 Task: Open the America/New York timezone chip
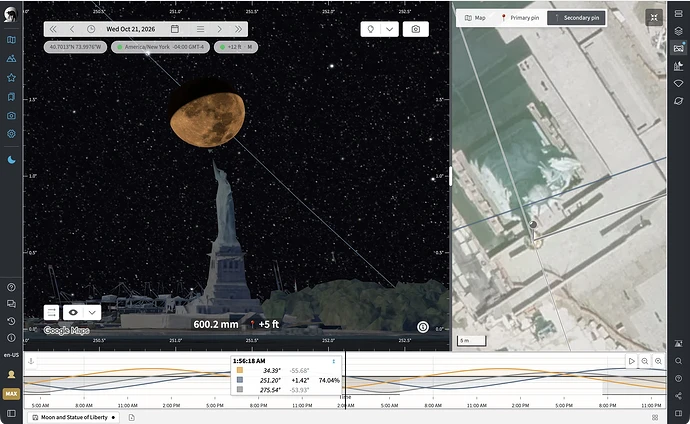pyautogui.click(x=160, y=47)
